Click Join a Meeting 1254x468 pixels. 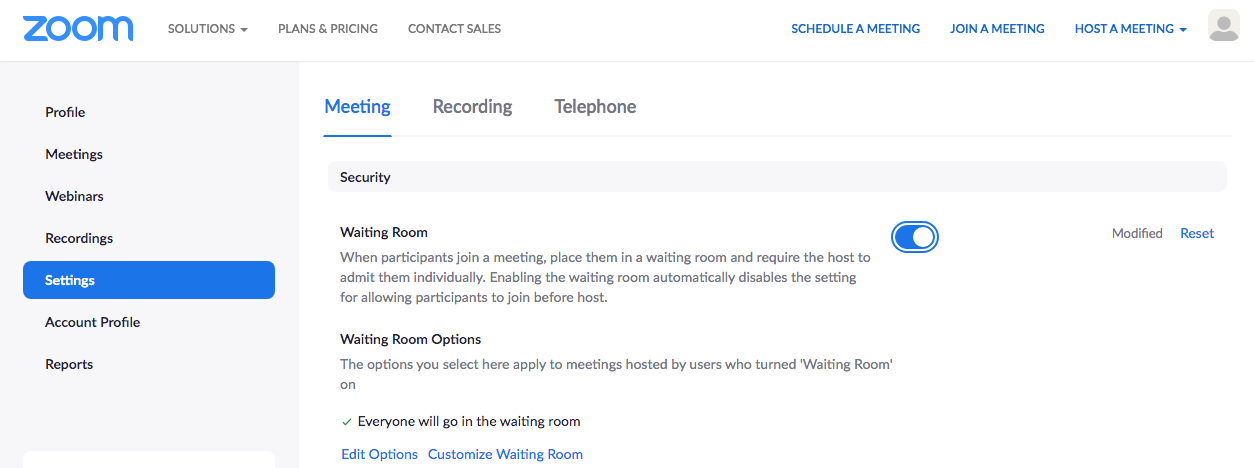[997, 29]
